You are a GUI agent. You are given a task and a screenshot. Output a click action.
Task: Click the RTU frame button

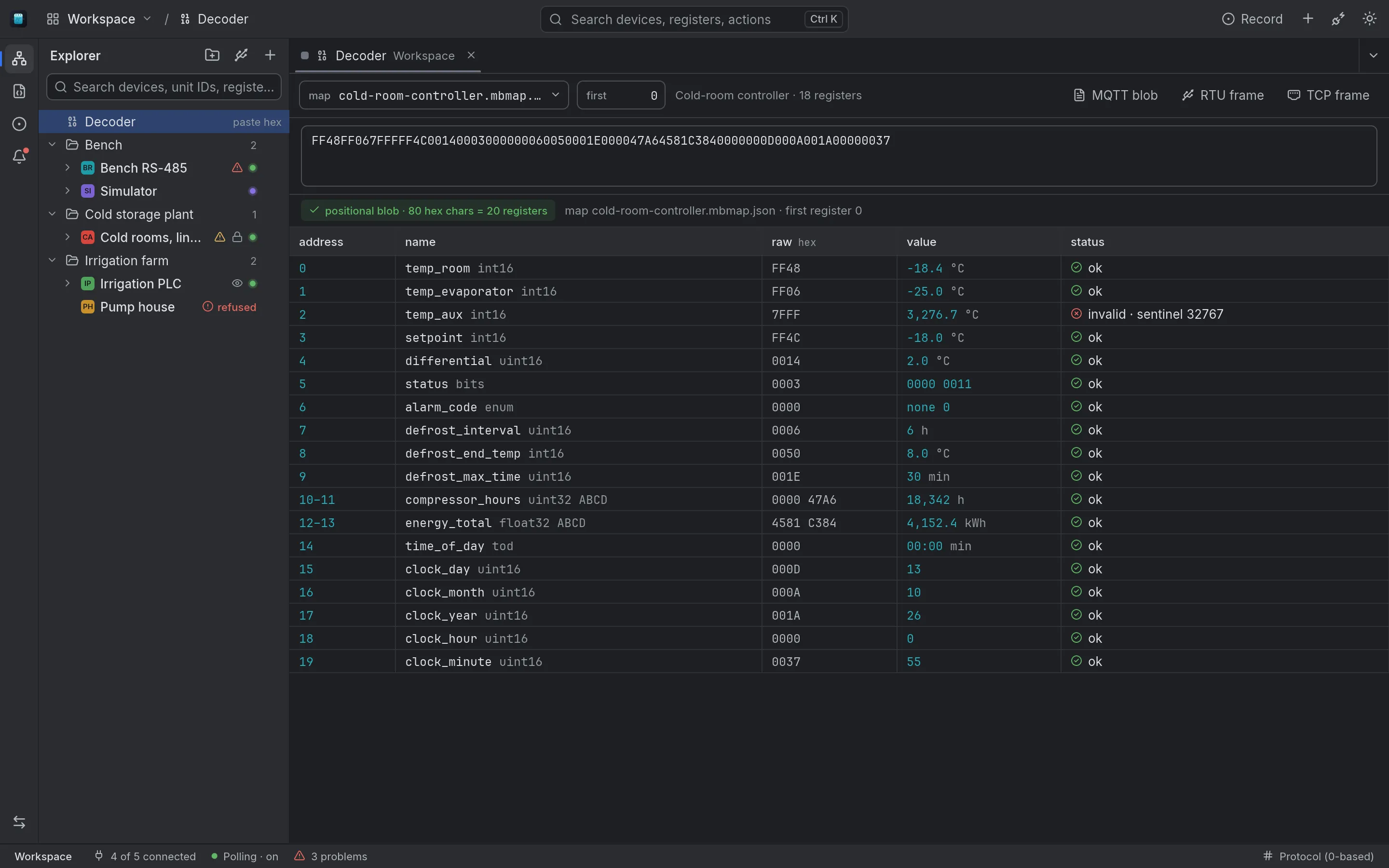(1223, 95)
